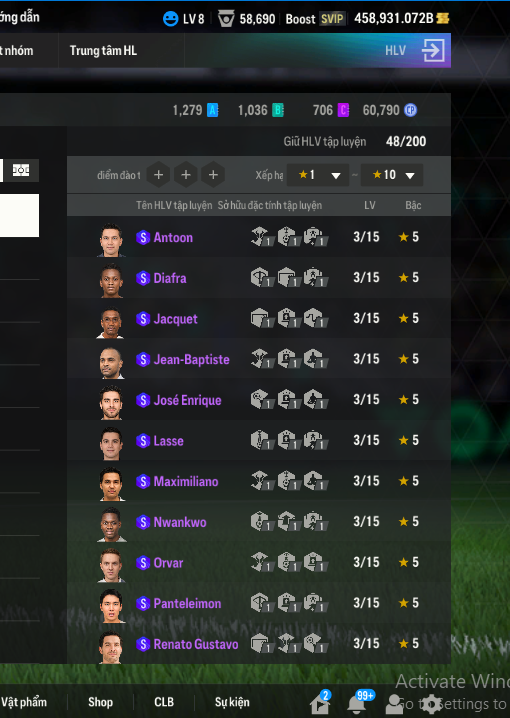Image resolution: width=510 pixels, height=718 pixels.
Task: Select coach Jean-Baptiste row
Action: [x=259, y=359]
